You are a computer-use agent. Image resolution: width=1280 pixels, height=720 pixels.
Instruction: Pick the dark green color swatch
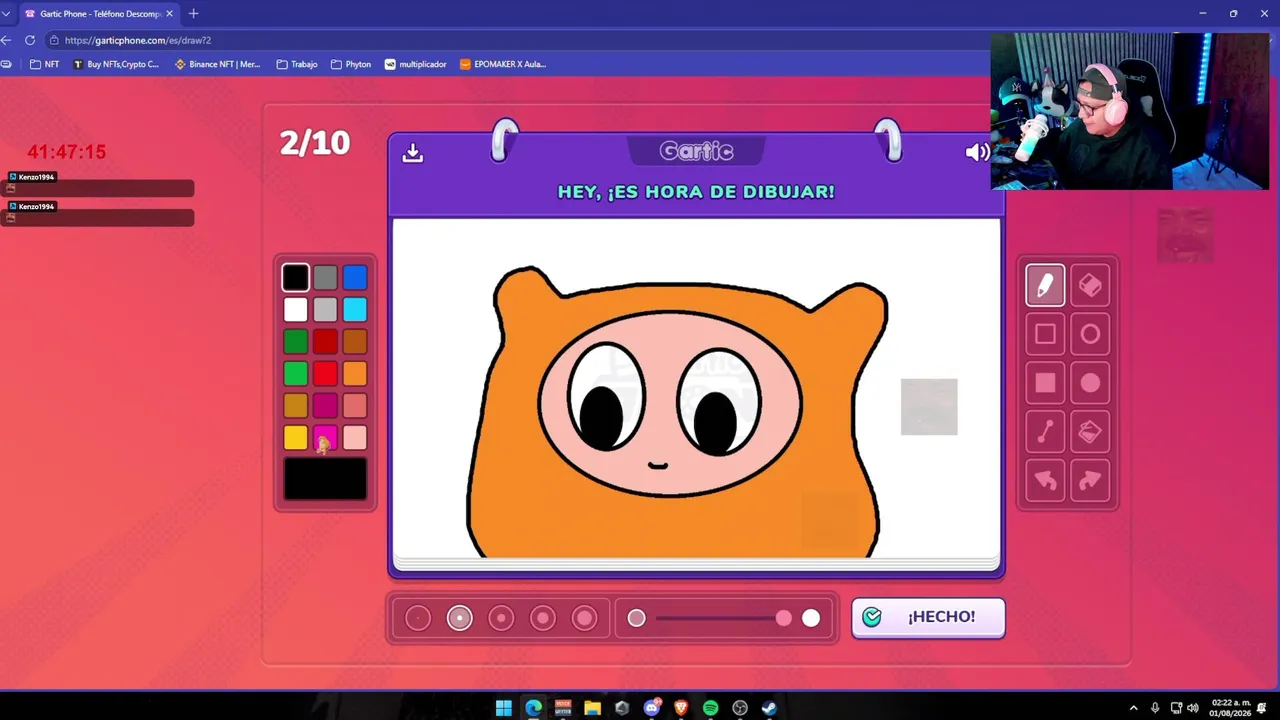tap(295, 341)
